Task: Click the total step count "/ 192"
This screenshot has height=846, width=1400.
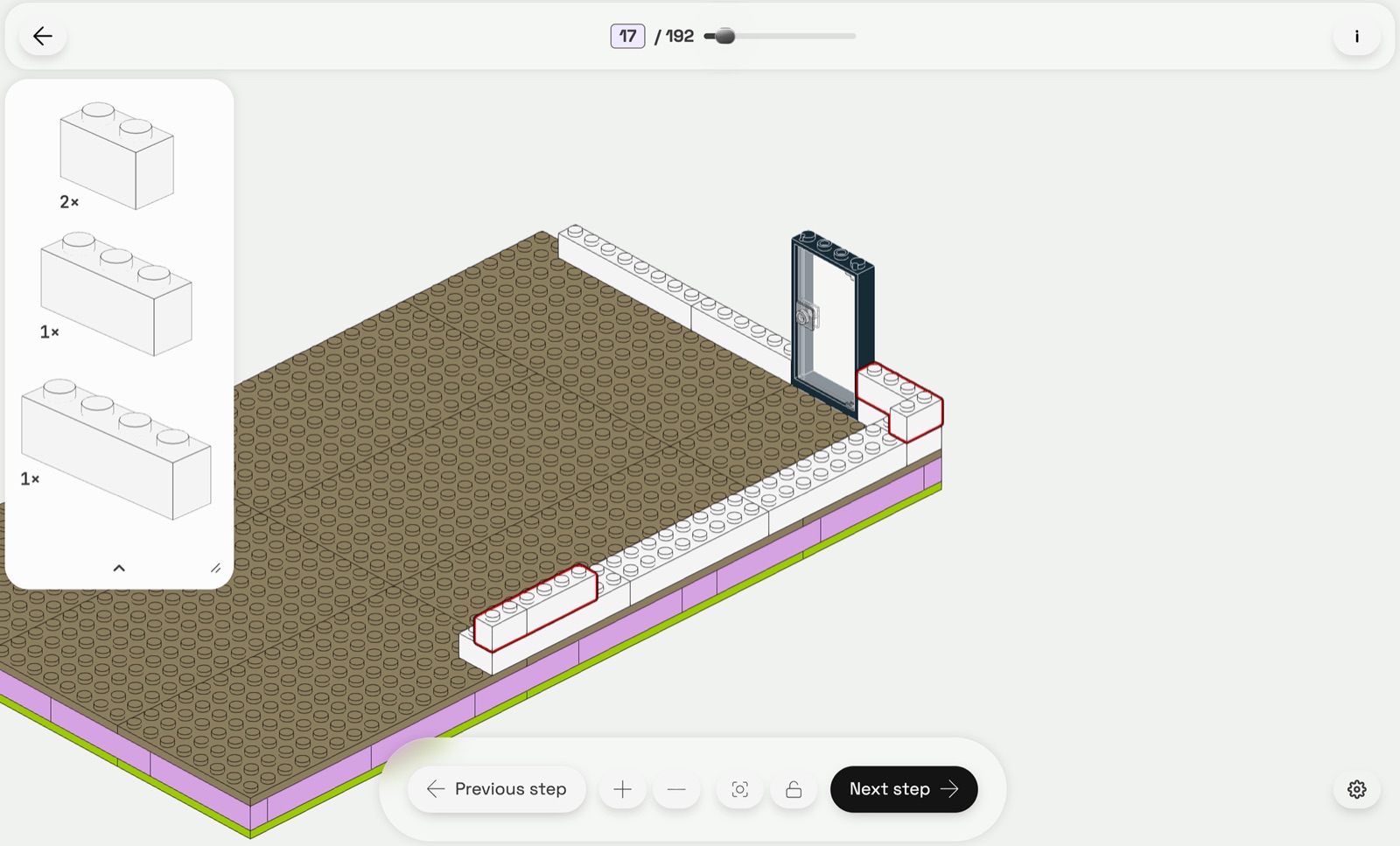Action: pyautogui.click(x=674, y=36)
